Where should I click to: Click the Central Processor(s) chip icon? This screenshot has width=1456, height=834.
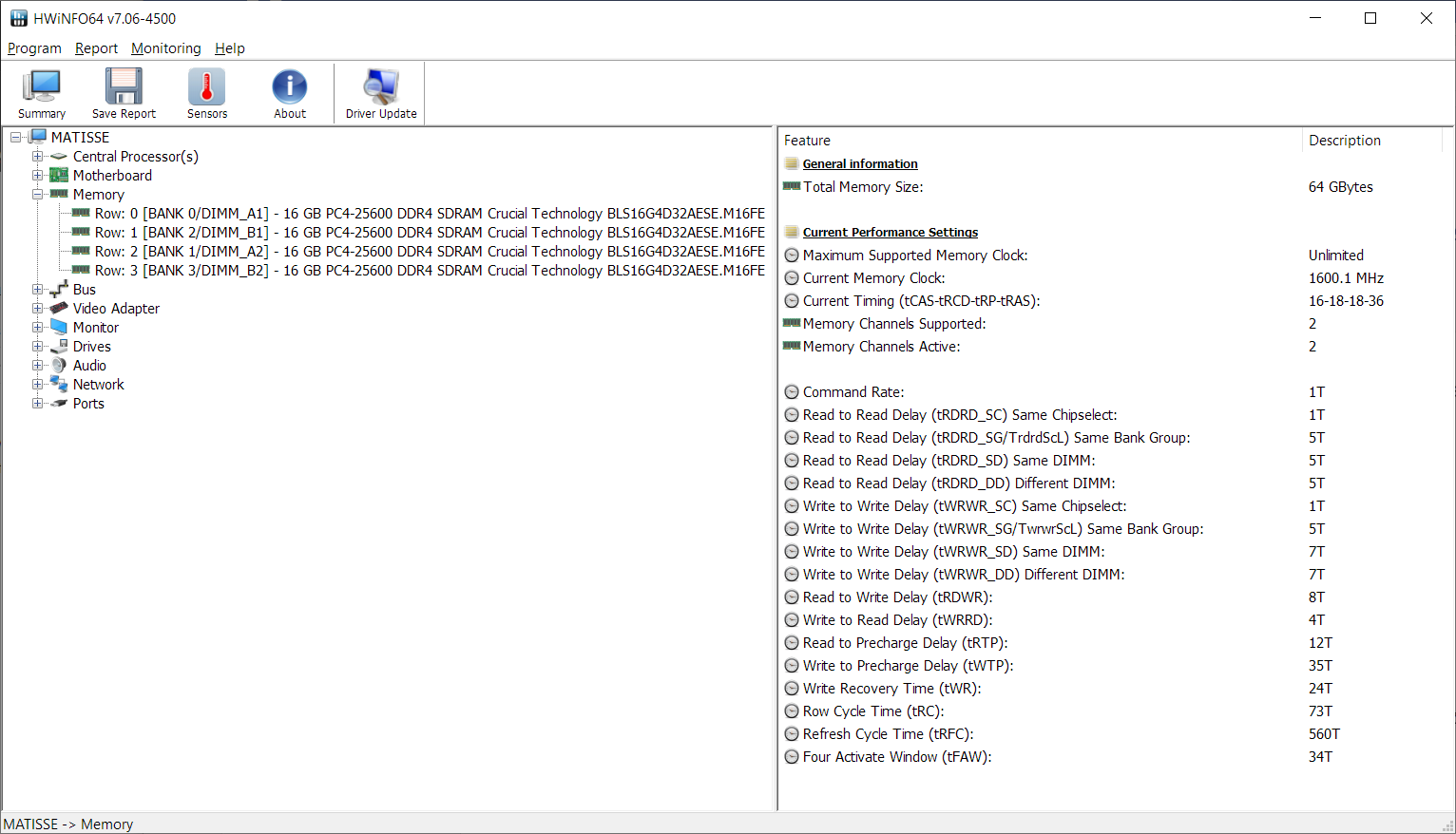[x=59, y=156]
